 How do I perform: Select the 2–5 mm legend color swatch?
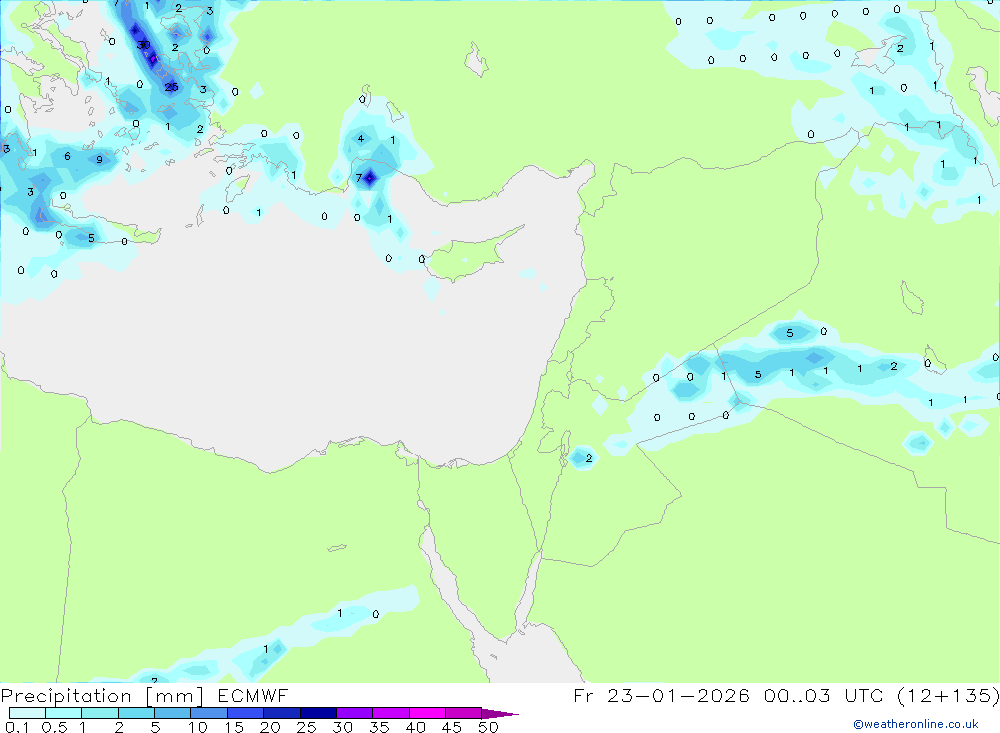pyautogui.click(x=136, y=713)
